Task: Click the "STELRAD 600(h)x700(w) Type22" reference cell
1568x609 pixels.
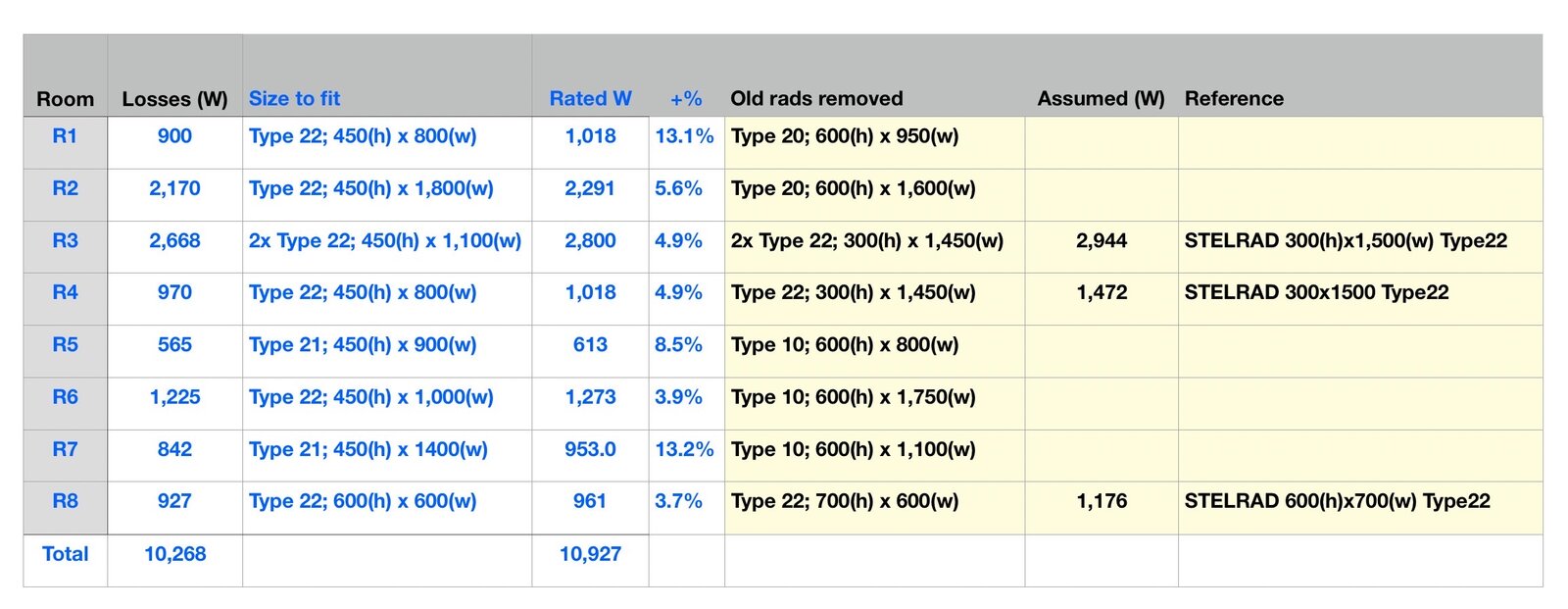Action: point(1337,501)
